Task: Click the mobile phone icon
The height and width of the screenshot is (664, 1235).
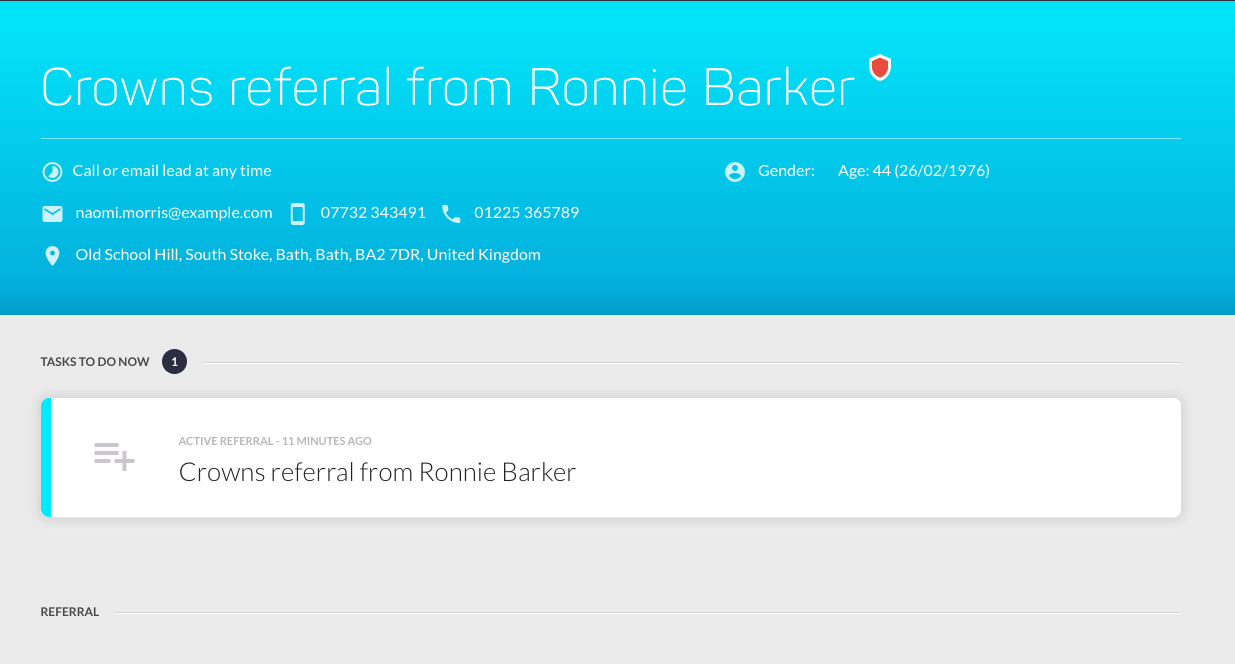Action: coord(297,214)
